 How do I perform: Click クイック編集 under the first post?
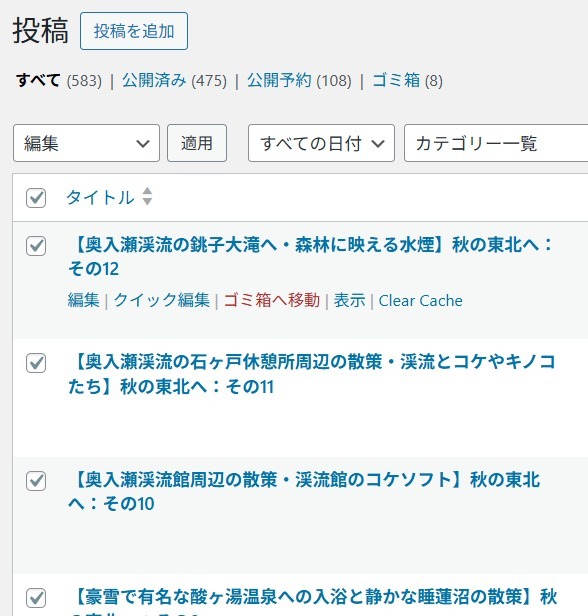[161, 301]
